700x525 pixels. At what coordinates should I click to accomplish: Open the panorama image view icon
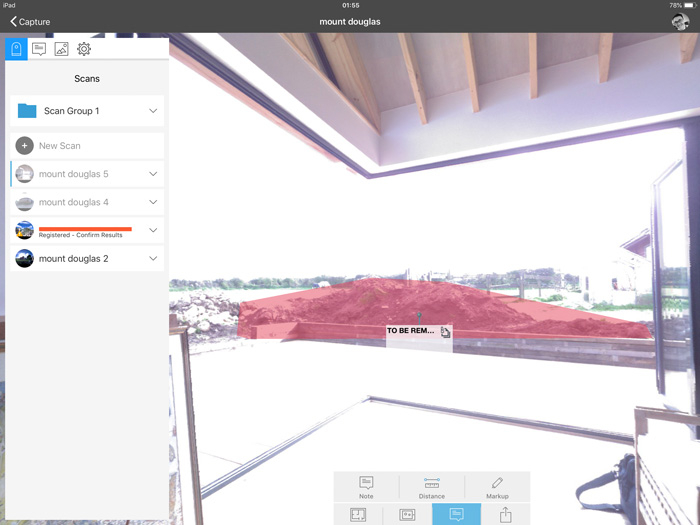point(407,515)
